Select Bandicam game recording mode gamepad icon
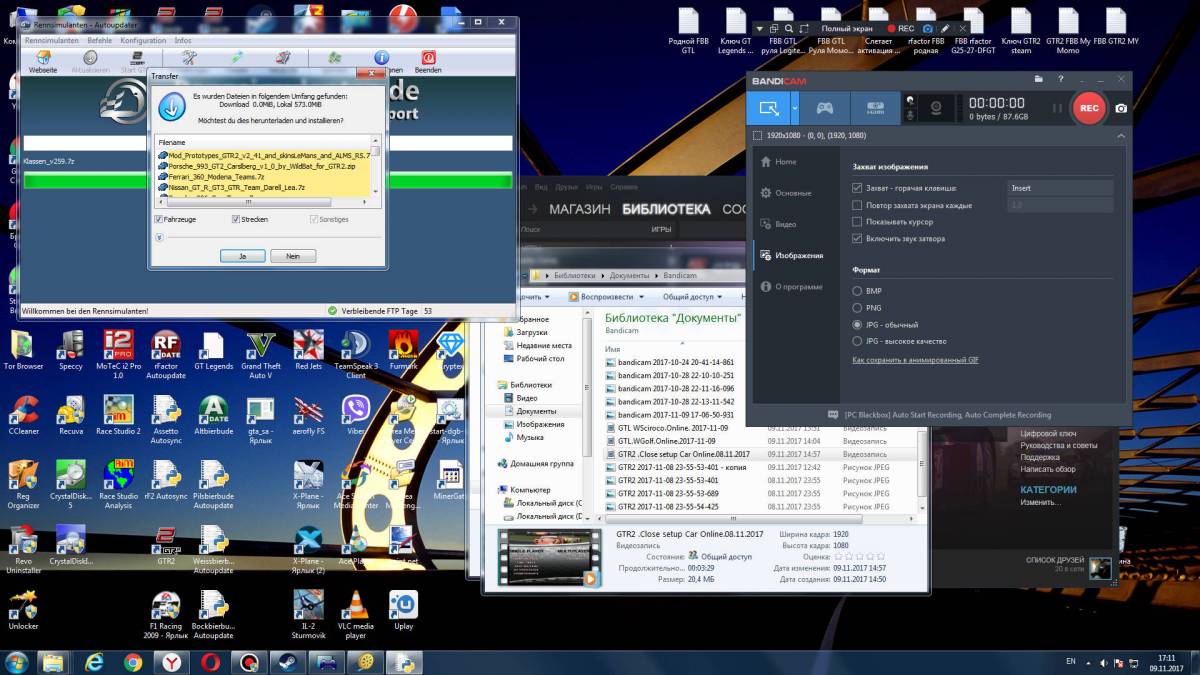The height and width of the screenshot is (675, 1200). (823, 107)
